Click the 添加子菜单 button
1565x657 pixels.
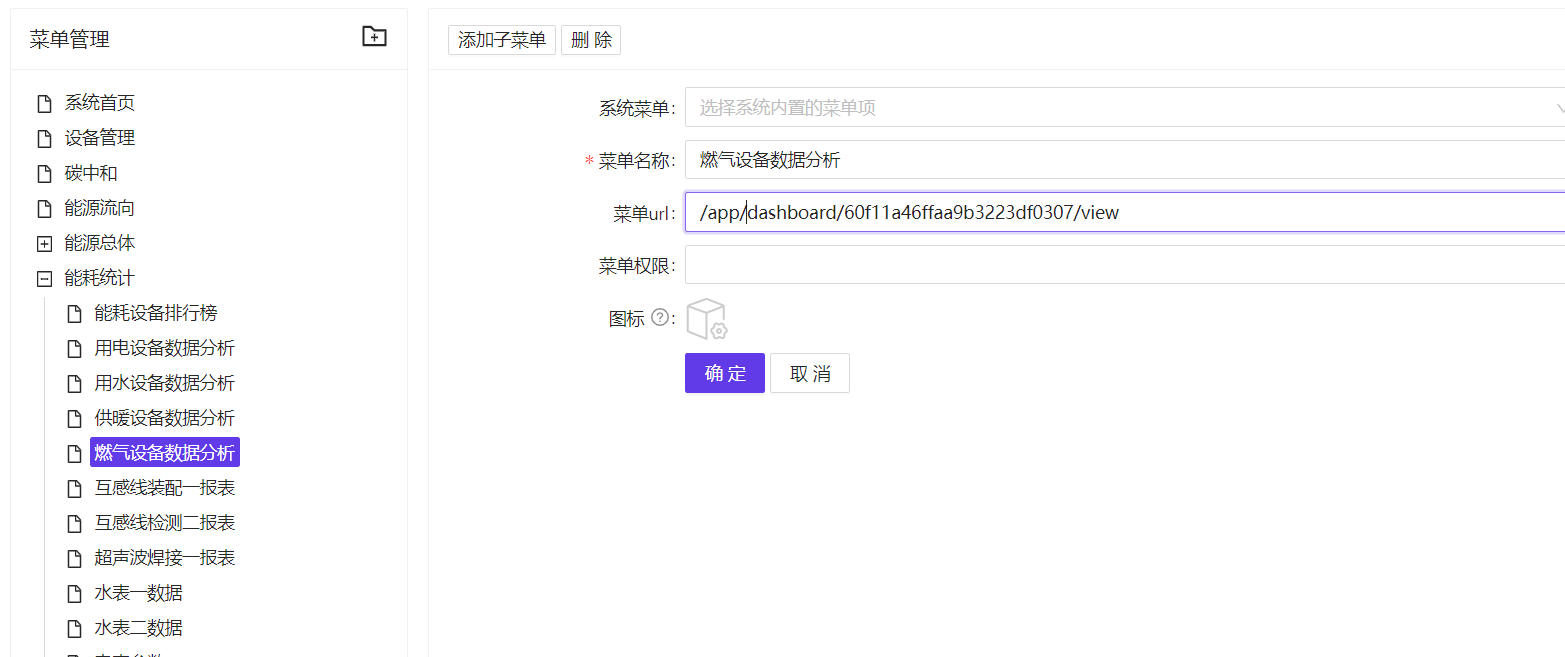point(501,40)
